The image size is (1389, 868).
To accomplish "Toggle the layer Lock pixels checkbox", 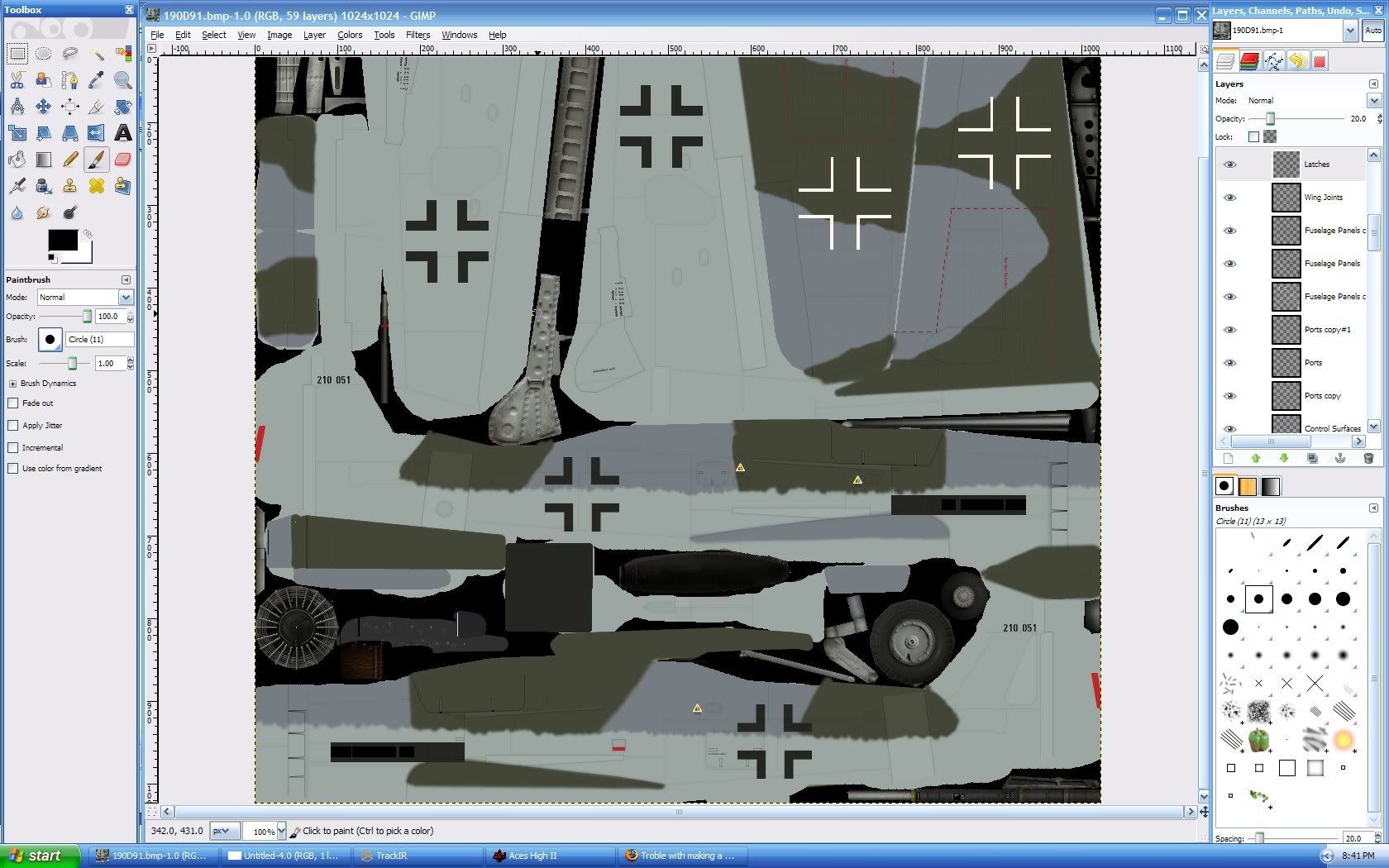I will [1254, 136].
